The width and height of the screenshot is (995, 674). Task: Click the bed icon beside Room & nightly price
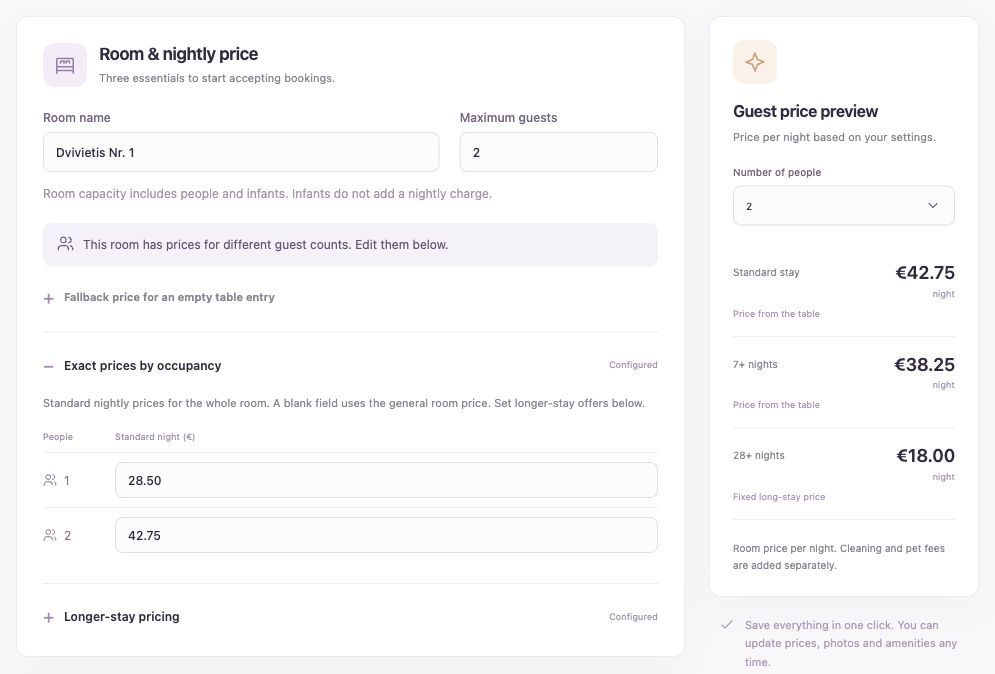pos(65,65)
